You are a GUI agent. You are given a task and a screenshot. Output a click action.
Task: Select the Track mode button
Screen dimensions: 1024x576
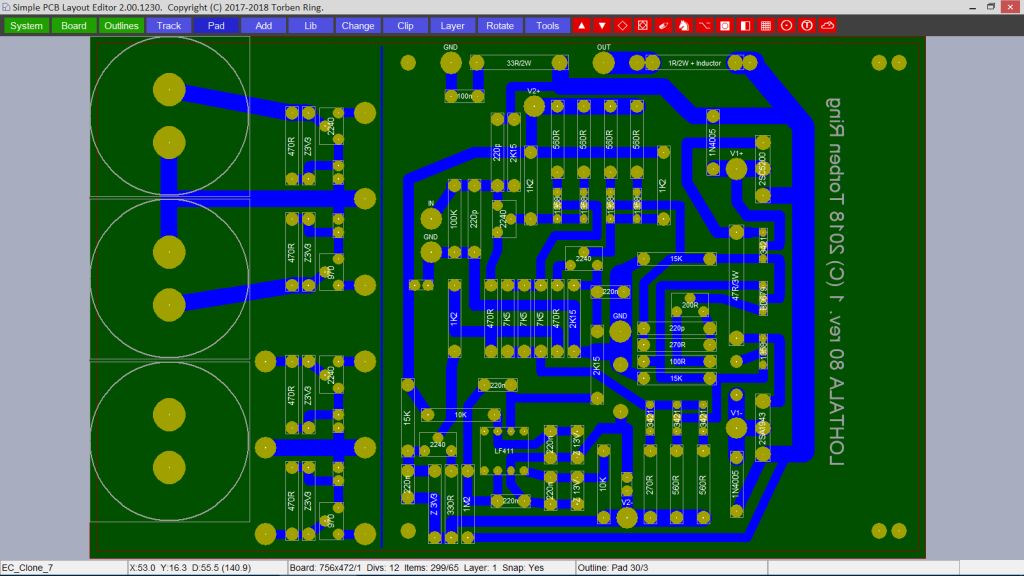tap(169, 25)
